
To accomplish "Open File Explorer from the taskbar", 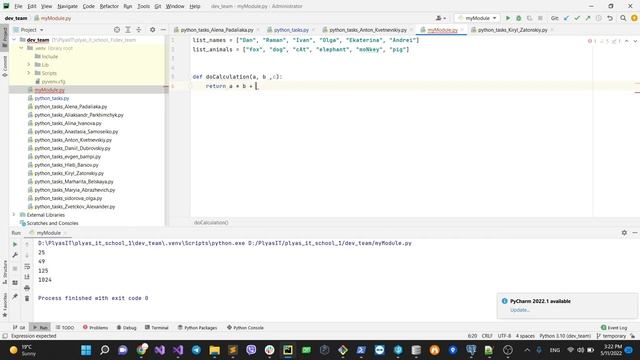I will pos(214,350).
